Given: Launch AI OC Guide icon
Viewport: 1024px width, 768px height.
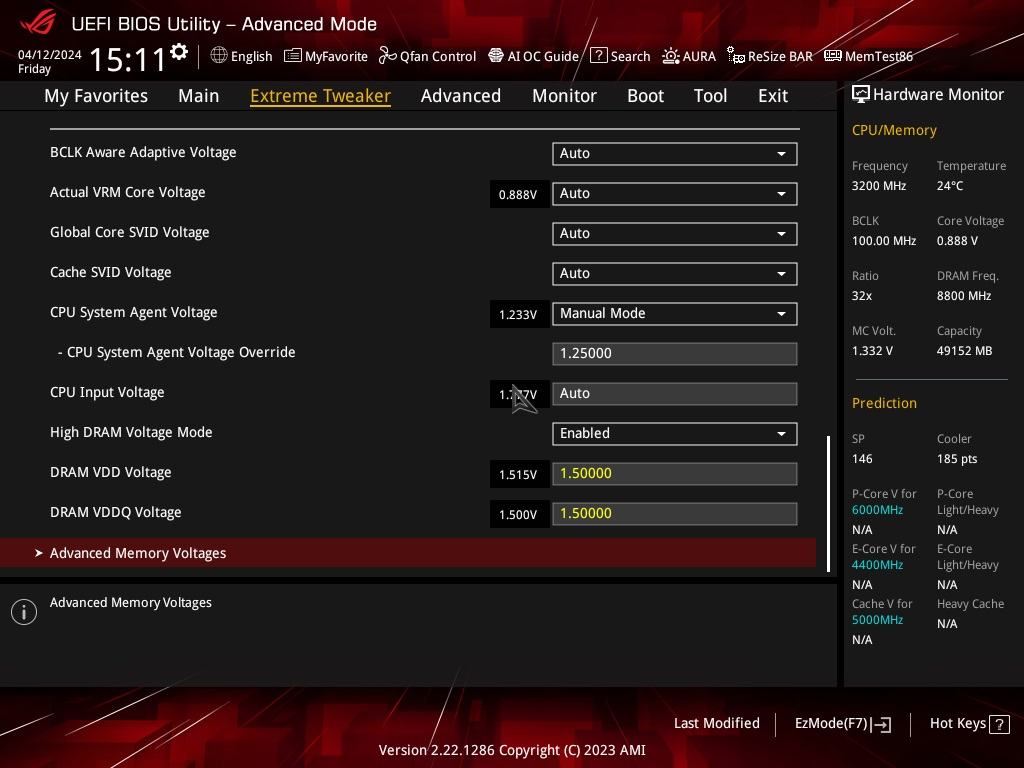Looking at the screenshot, I should 496,56.
